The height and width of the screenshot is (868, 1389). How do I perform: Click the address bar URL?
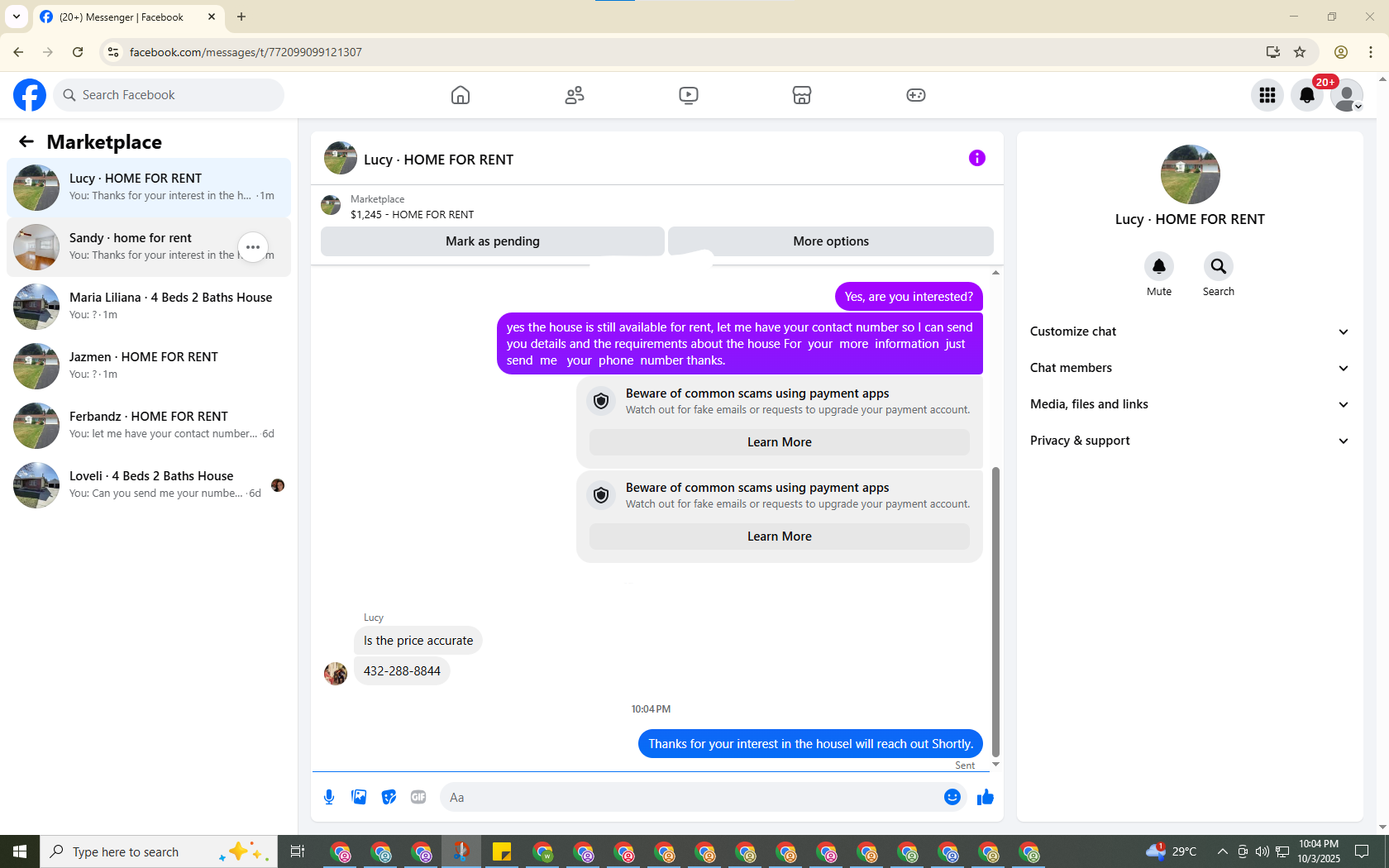(x=246, y=52)
